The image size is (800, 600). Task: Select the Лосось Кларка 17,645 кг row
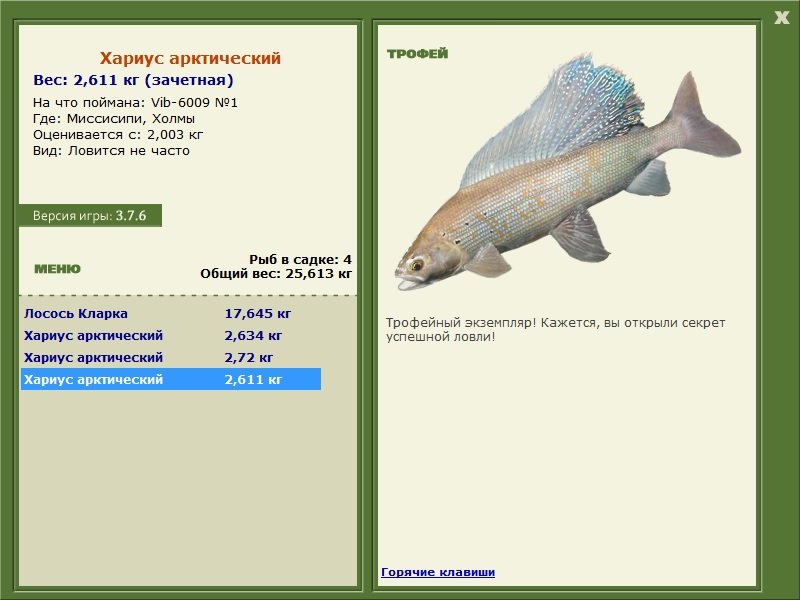click(x=171, y=313)
